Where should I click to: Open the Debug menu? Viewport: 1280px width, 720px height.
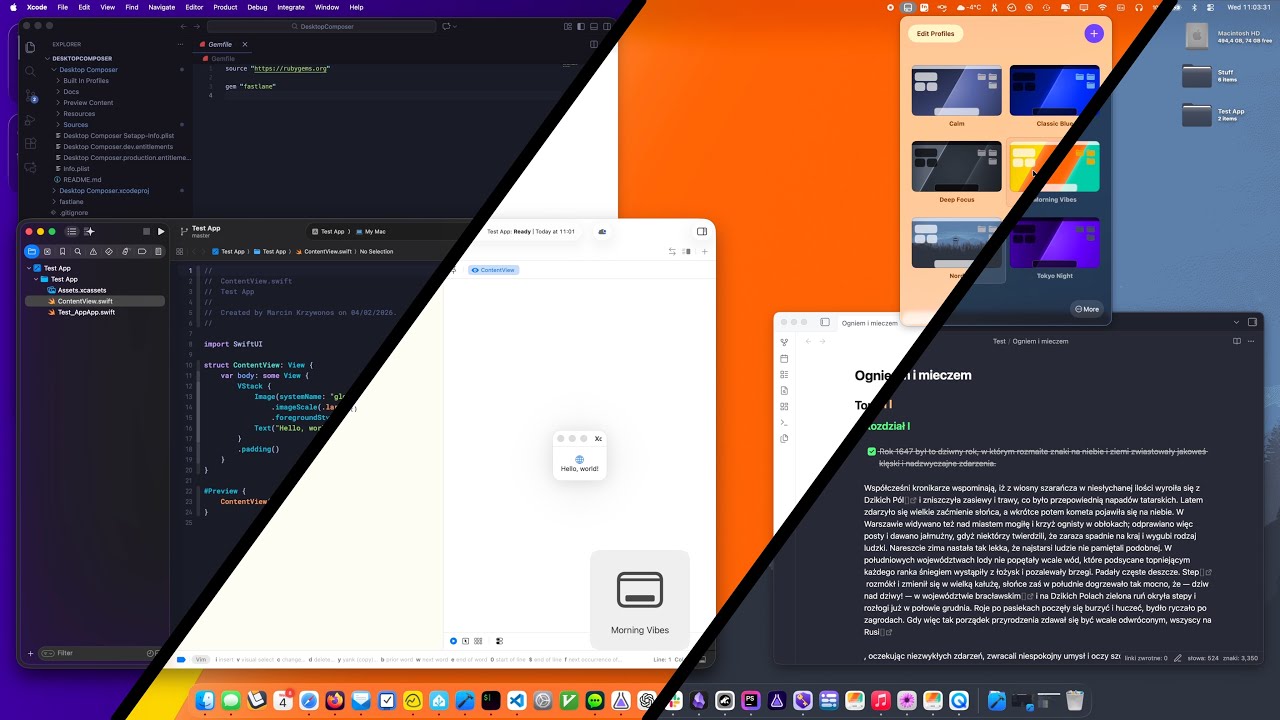(257, 7)
